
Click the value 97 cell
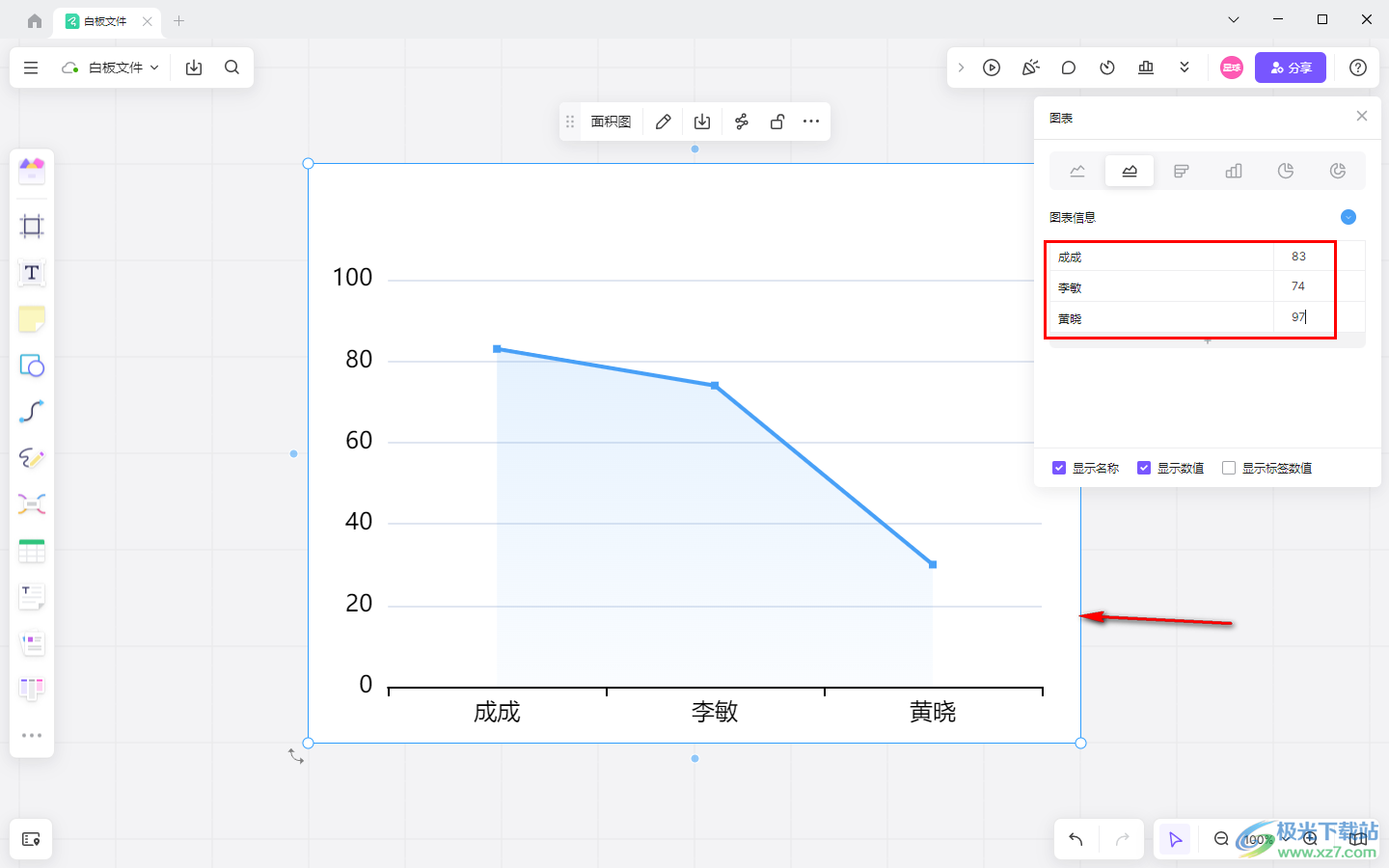[x=1319, y=317]
